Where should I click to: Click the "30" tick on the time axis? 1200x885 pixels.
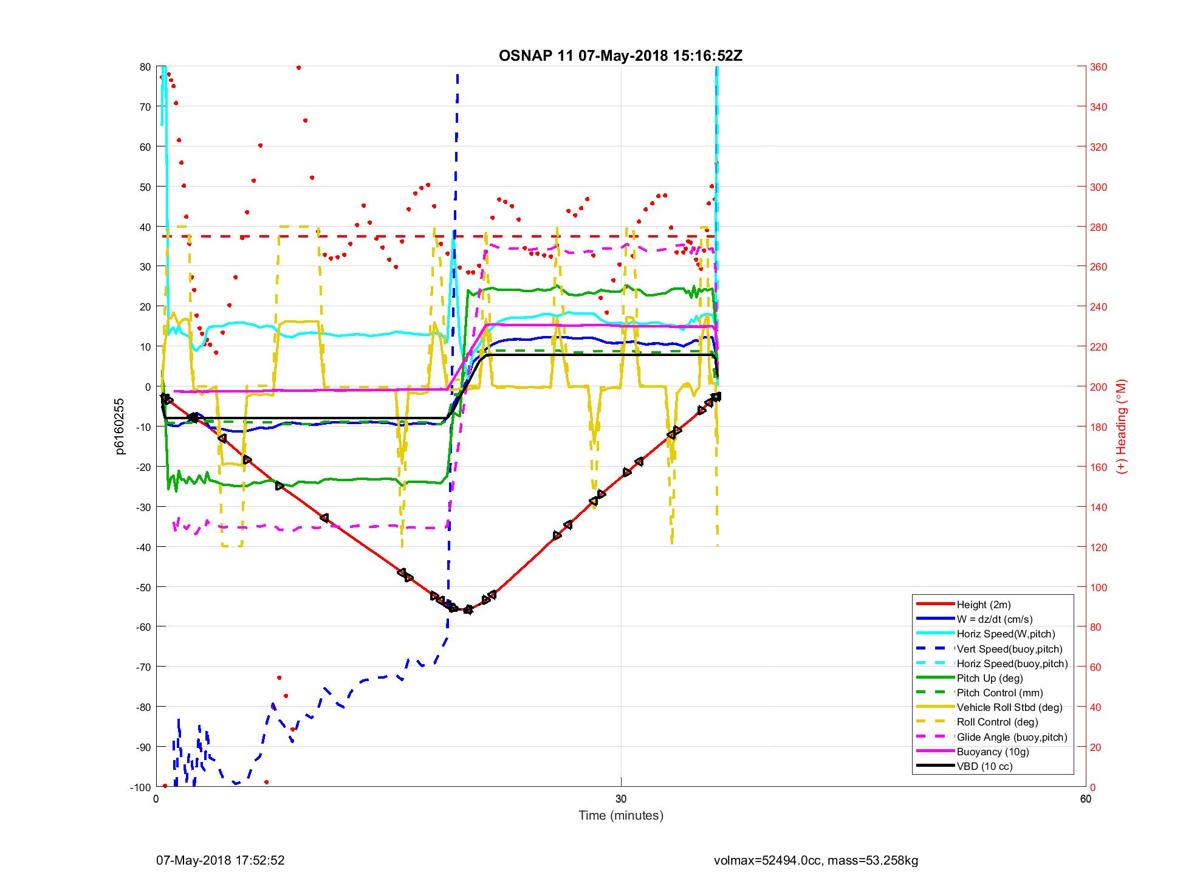(621, 799)
